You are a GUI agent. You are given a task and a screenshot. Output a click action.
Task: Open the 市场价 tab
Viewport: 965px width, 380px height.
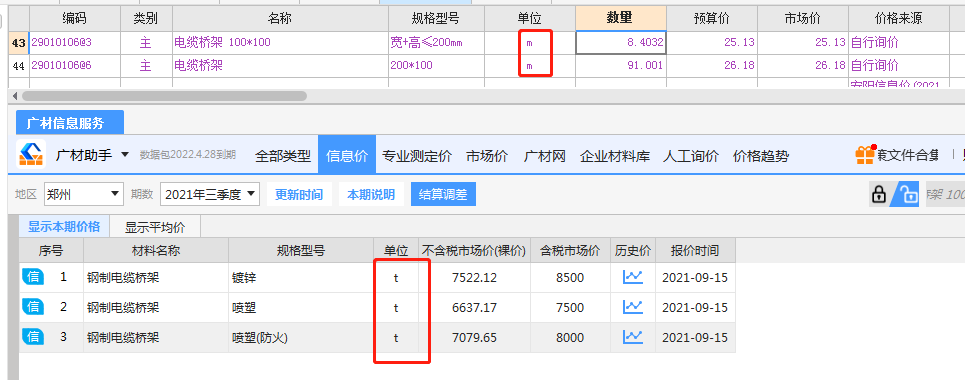click(x=487, y=156)
